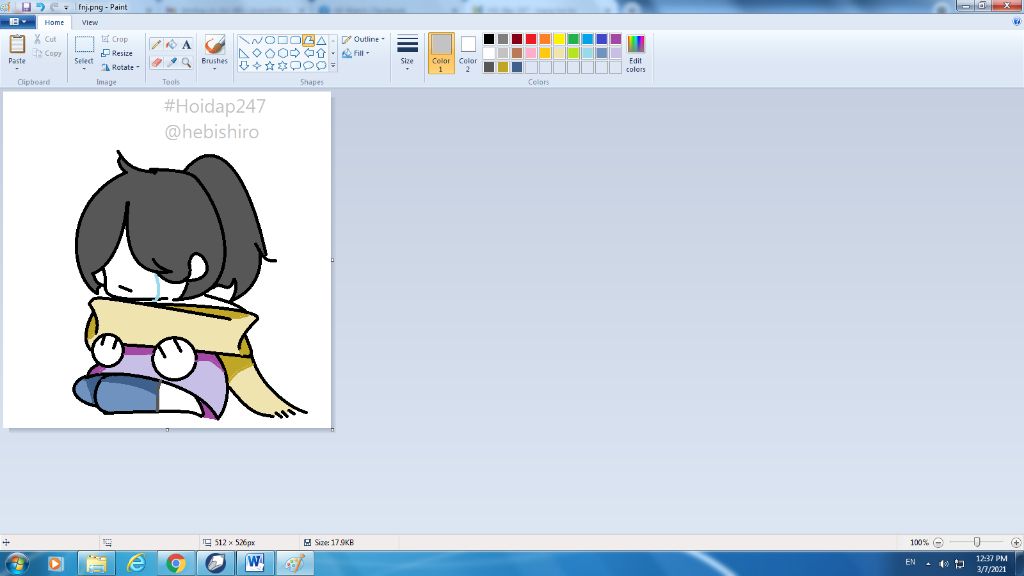Open the Paint file menu button
This screenshot has height=576, width=1024.
tap(18, 22)
